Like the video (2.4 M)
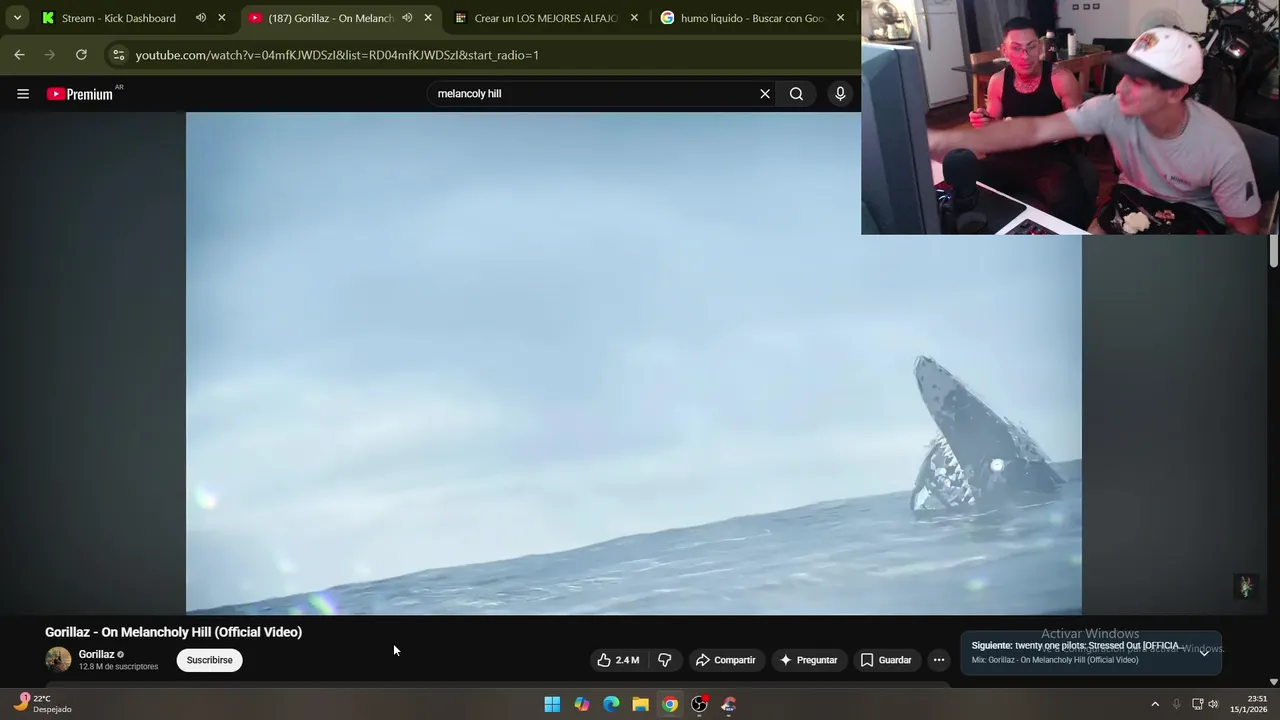Screen dimensions: 1280x720 coord(618,660)
